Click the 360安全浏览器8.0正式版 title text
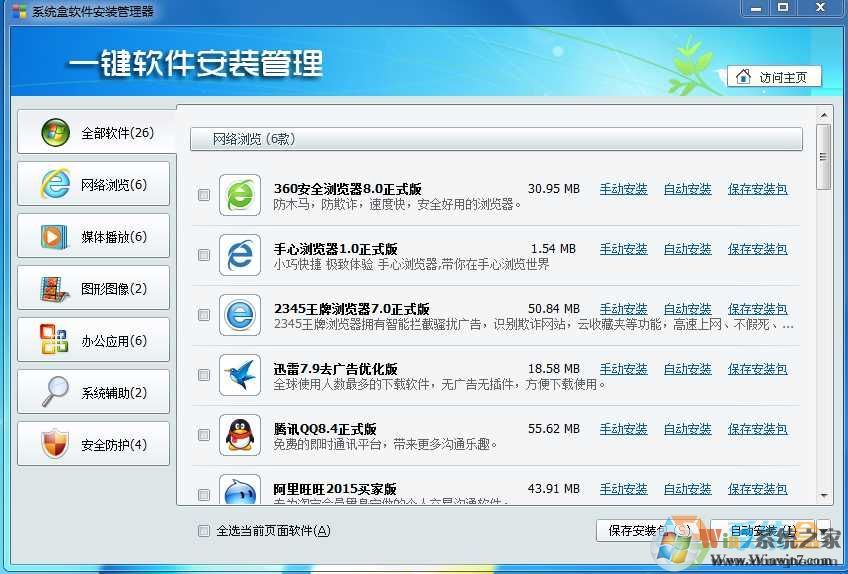Image resolution: width=848 pixels, height=574 pixels. pyautogui.click(x=347, y=189)
